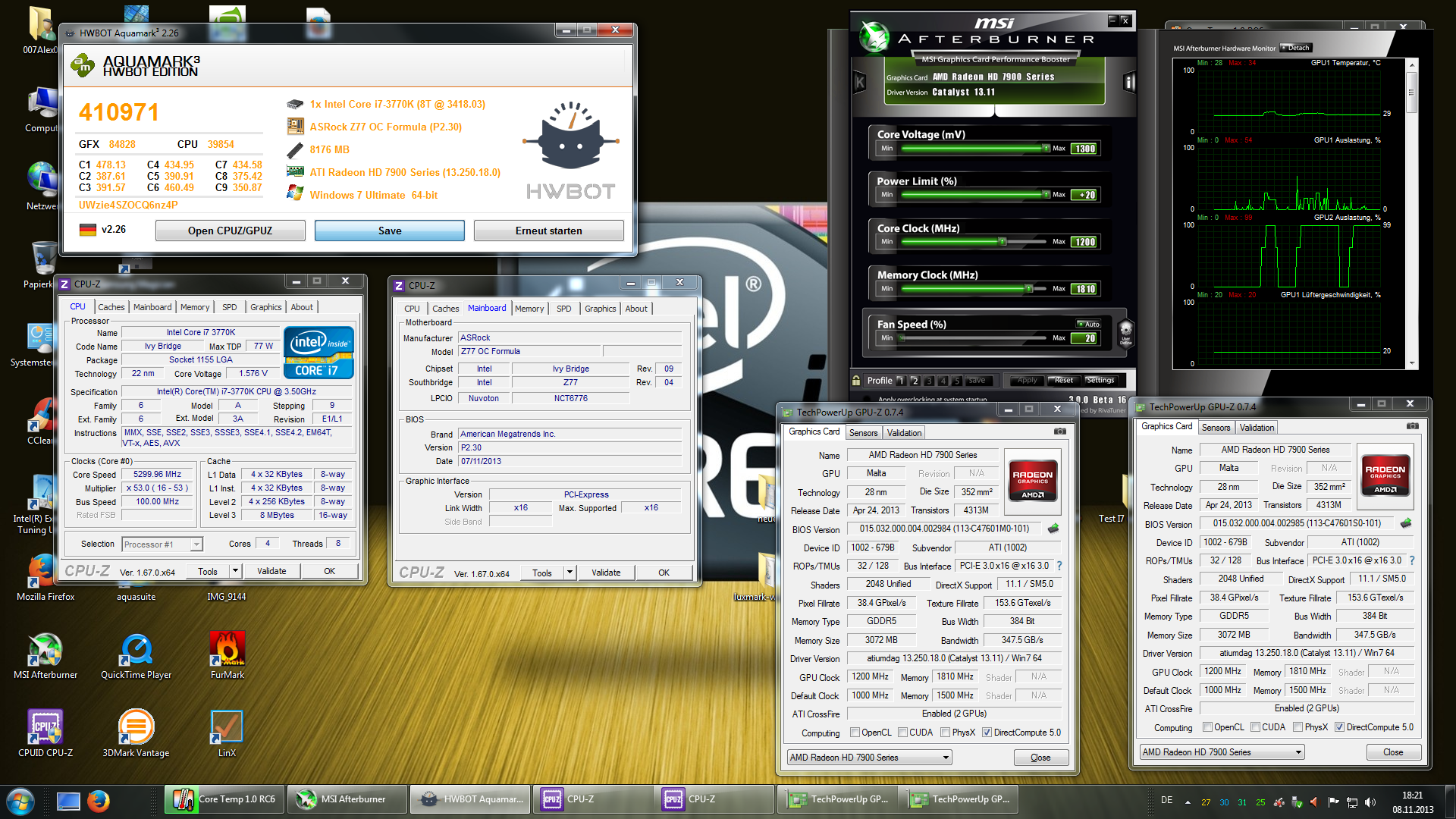Open MSI Afterburner desktop shortcut
Screen dimensions: 1456x819
(45, 657)
